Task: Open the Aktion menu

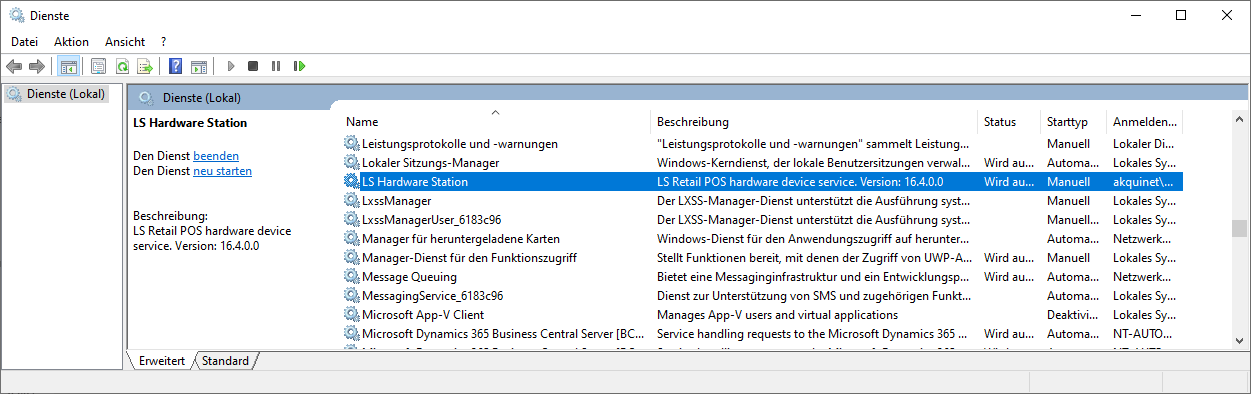Action: [72, 42]
